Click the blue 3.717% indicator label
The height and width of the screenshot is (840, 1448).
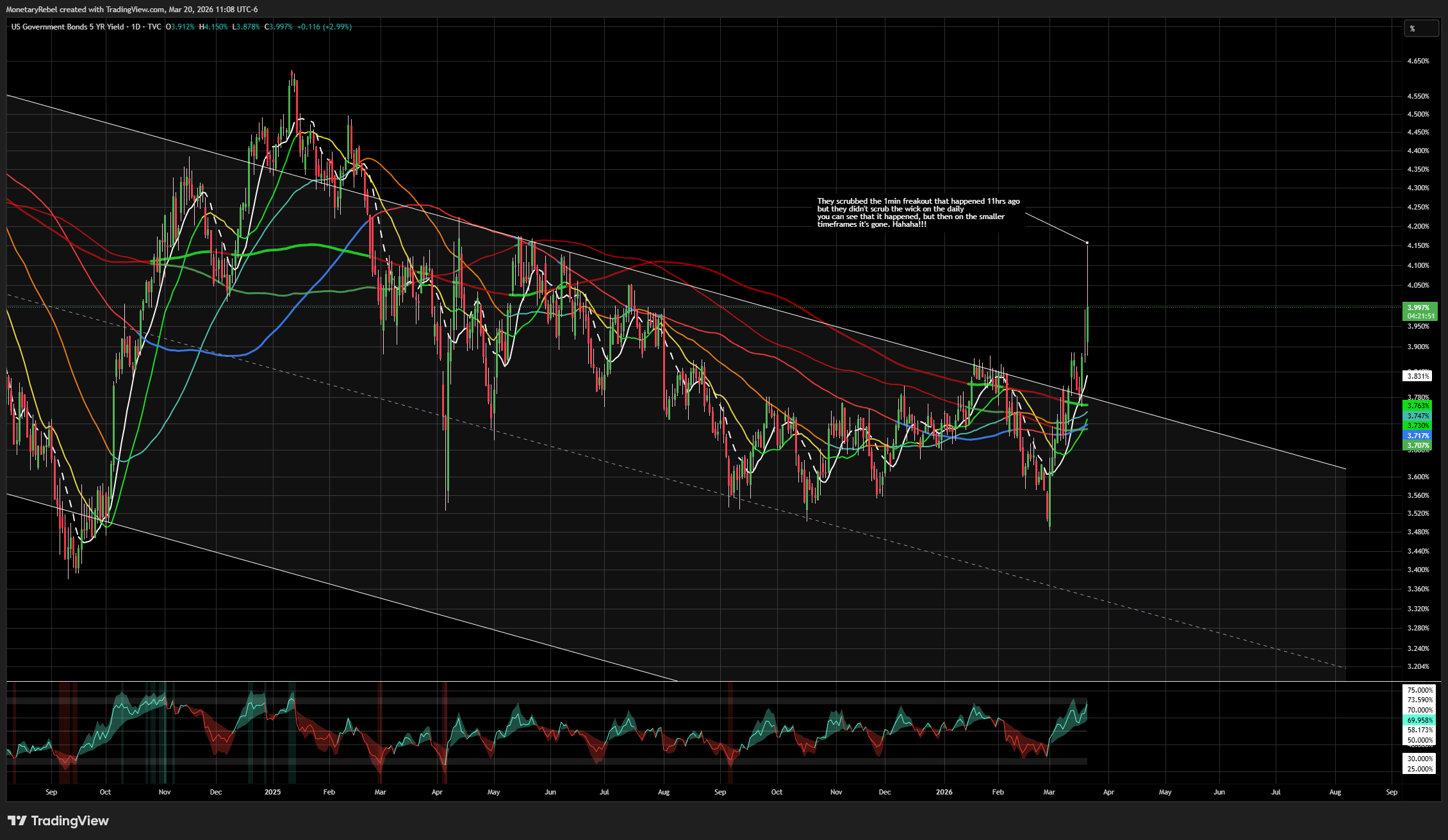pos(1418,436)
